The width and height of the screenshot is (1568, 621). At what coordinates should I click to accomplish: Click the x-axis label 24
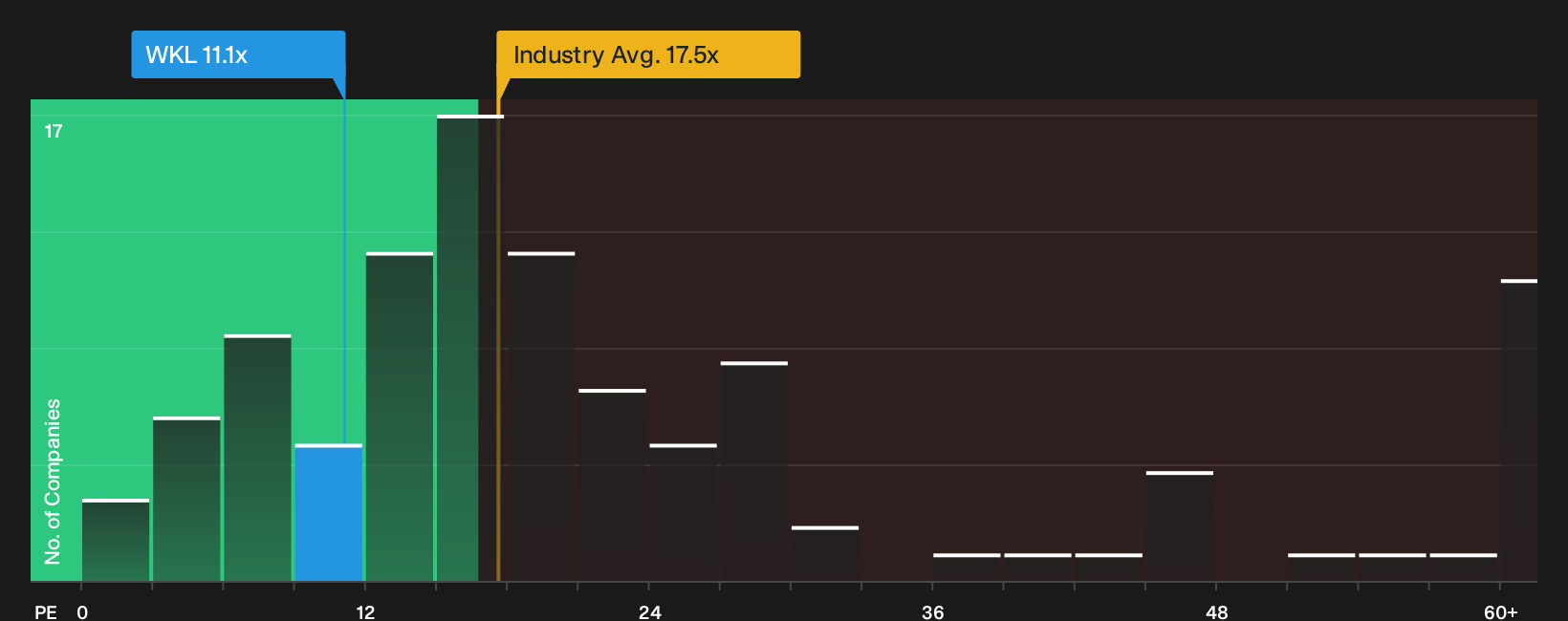(x=650, y=611)
